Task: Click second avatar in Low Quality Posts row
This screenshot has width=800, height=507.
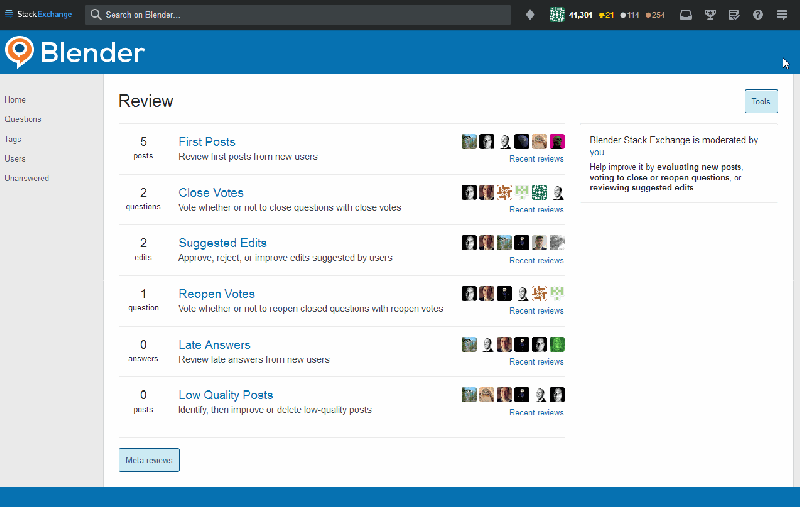Action: click(x=486, y=394)
